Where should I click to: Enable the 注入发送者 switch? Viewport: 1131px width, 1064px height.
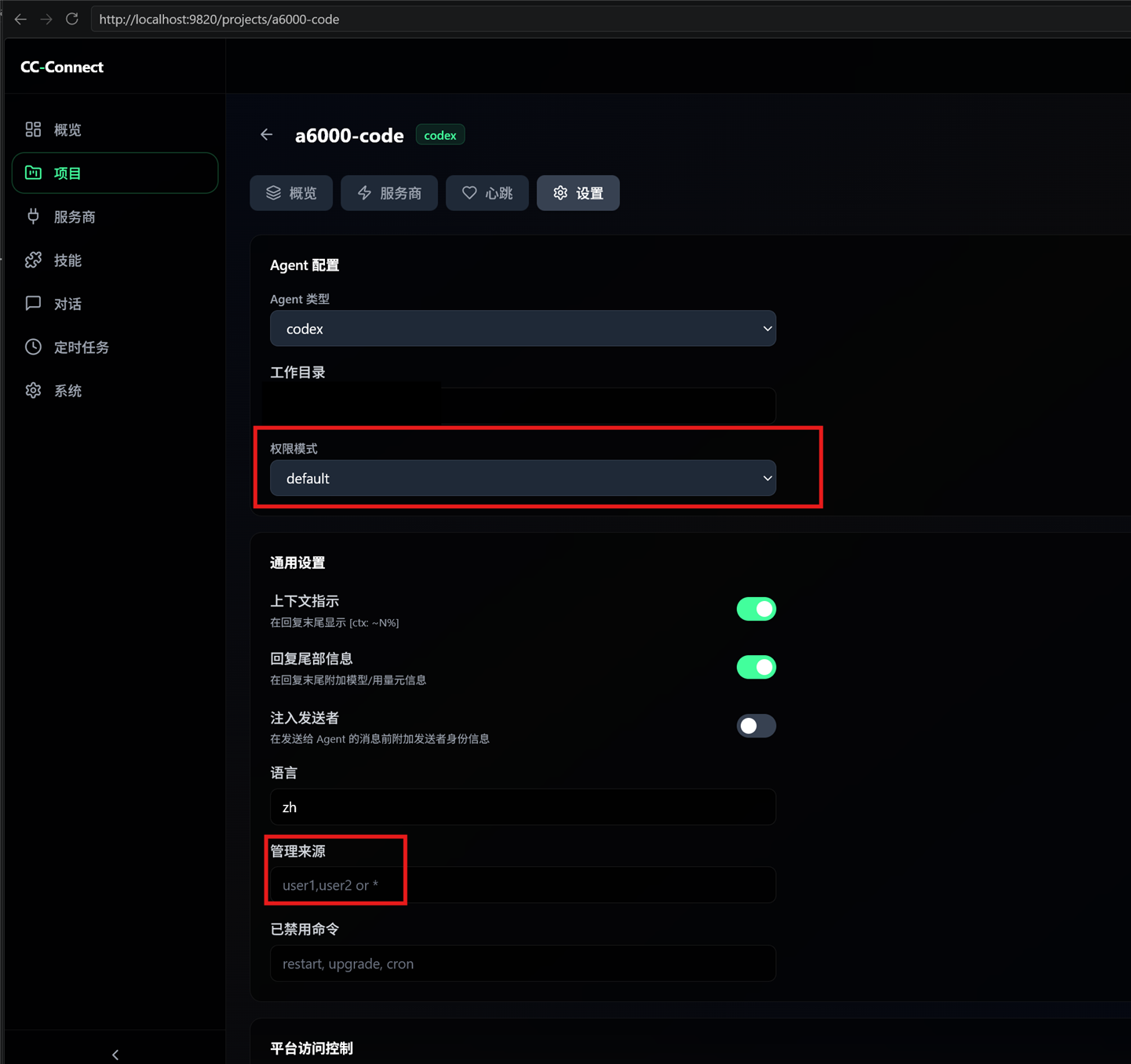756,726
